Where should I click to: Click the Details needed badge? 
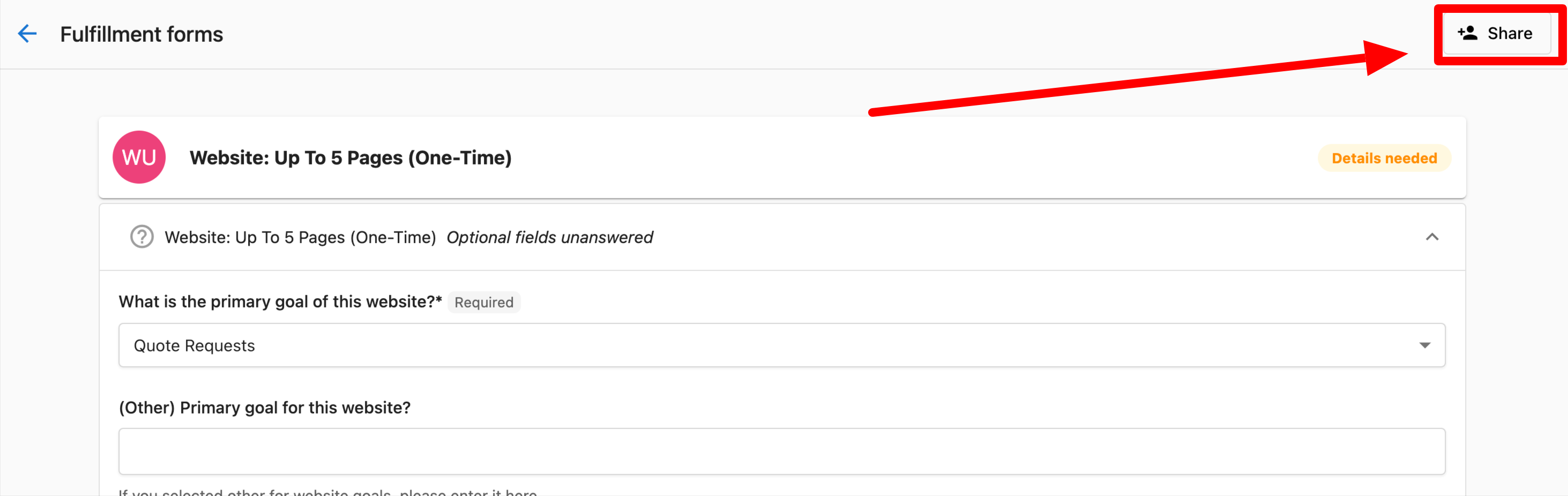[x=1384, y=157]
